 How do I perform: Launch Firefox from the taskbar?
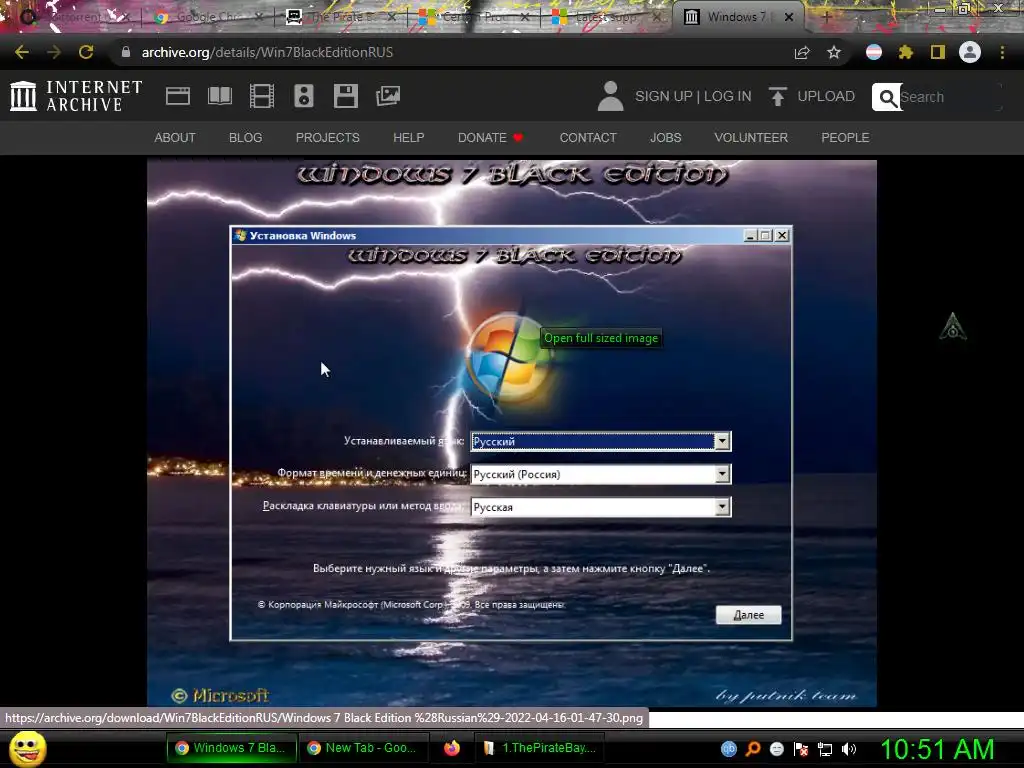pos(452,748)
